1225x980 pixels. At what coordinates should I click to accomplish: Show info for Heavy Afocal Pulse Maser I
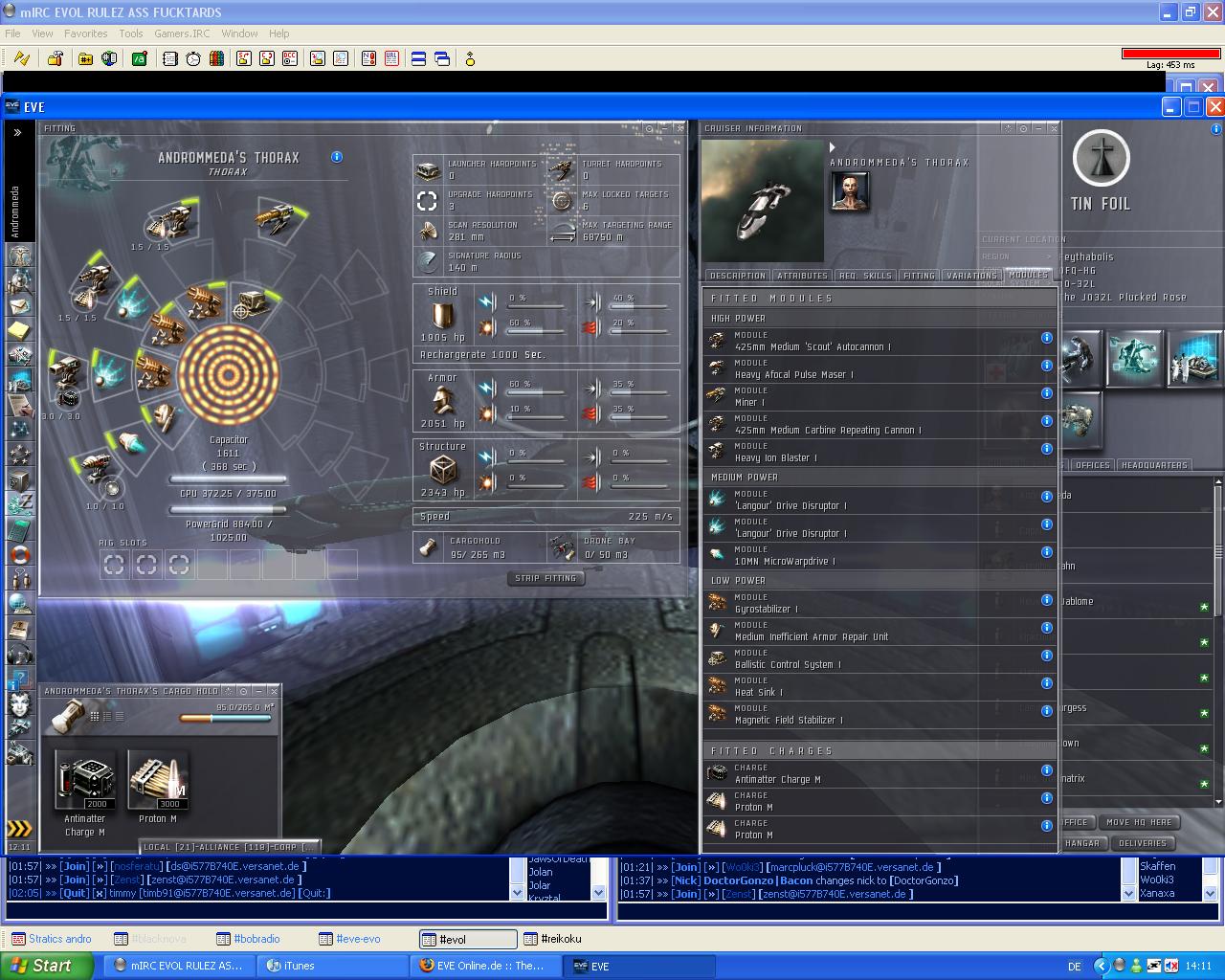click(x=1047, y=366)
